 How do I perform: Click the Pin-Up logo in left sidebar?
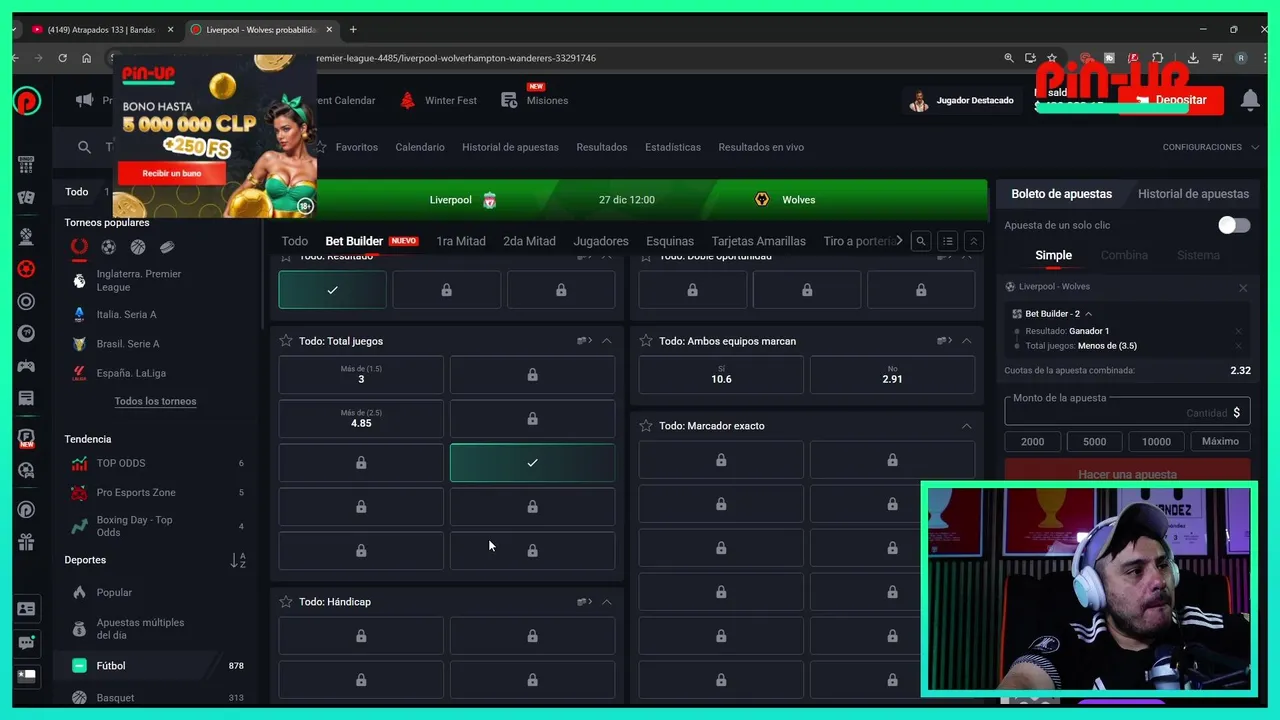[27, 100]
